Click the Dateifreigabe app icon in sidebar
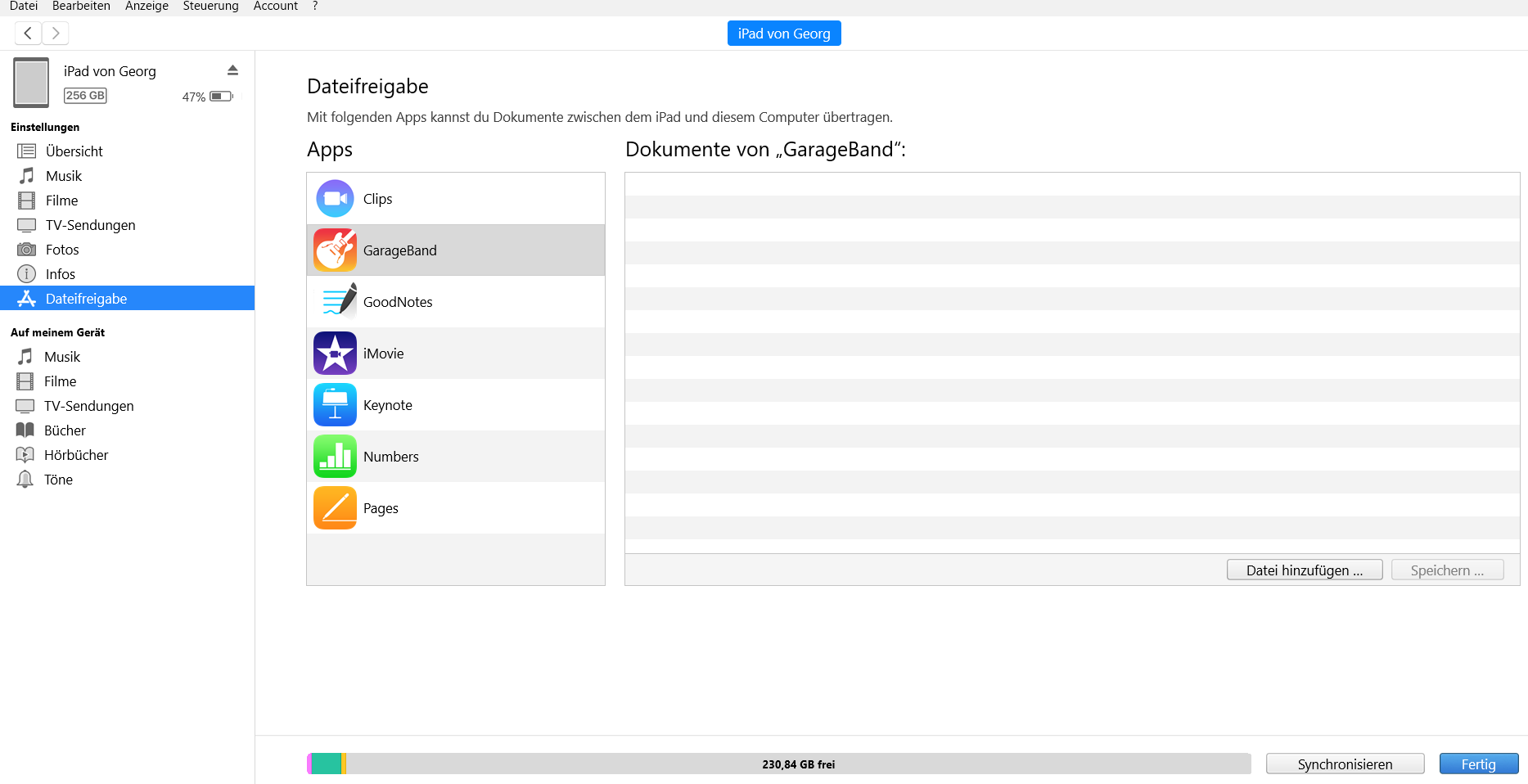 [x=27, y=299]
